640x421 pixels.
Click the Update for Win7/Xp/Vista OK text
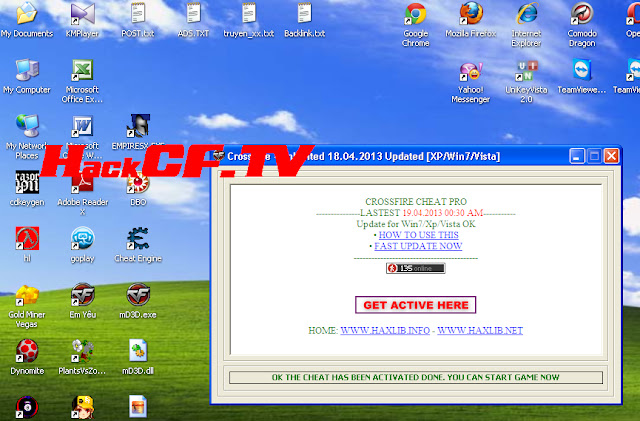click(x=416, y=224)
